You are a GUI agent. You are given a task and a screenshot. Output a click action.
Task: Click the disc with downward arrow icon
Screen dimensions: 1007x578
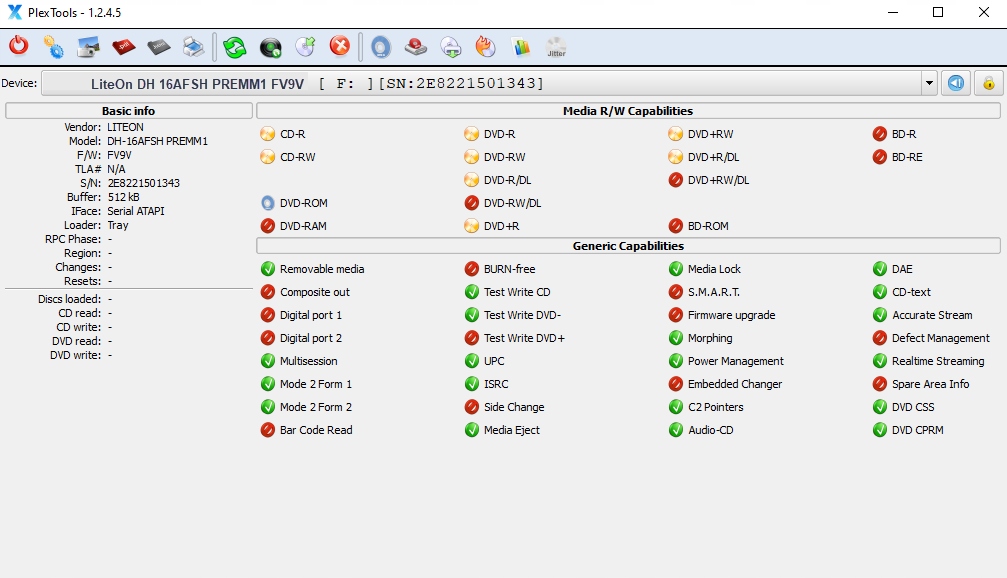point(451,47)
